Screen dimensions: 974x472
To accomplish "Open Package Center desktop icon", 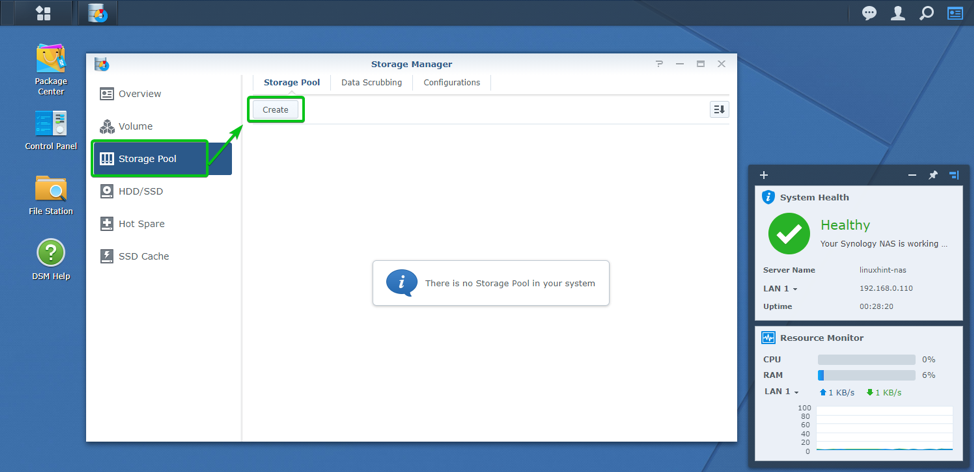I will coord(50,59).
